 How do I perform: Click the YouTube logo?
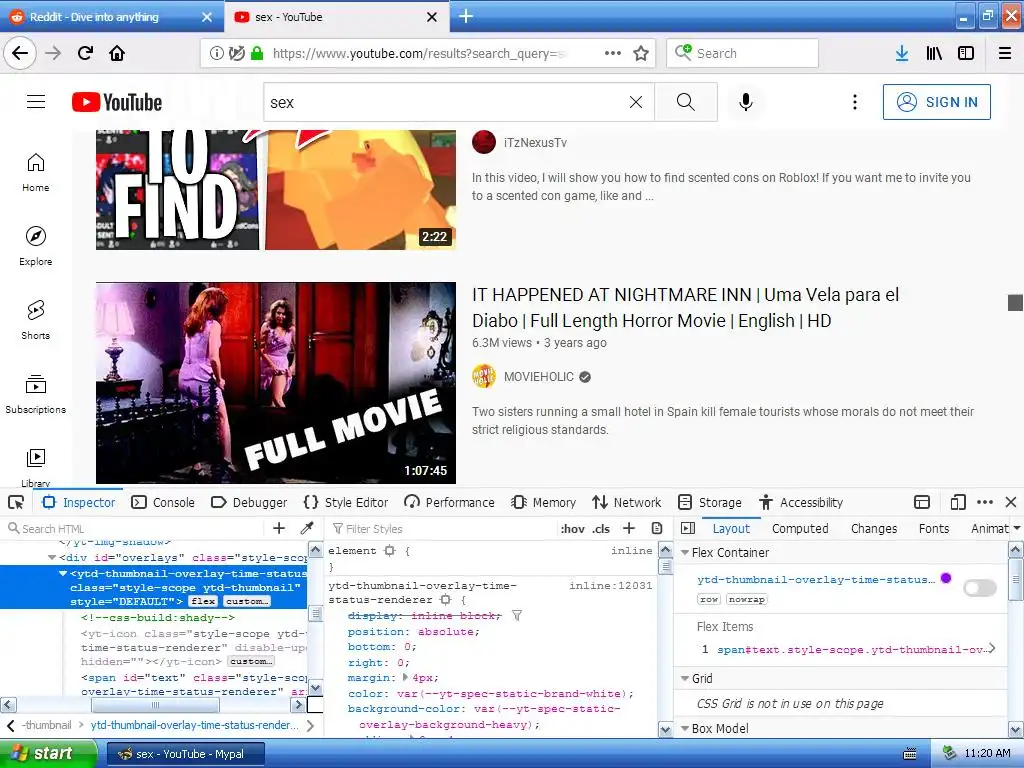tap(117, 103)
